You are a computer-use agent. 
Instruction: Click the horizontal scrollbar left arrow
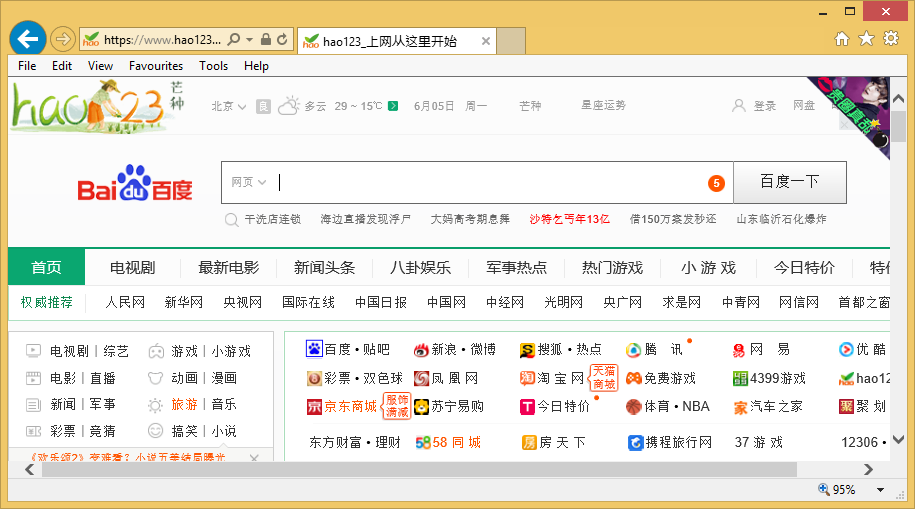(x=29, y=469)
